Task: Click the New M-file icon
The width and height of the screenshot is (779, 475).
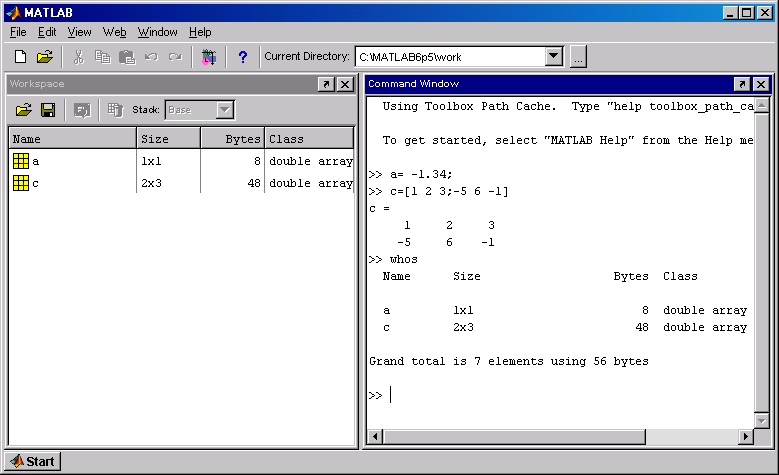Action: tap(20, 57)
